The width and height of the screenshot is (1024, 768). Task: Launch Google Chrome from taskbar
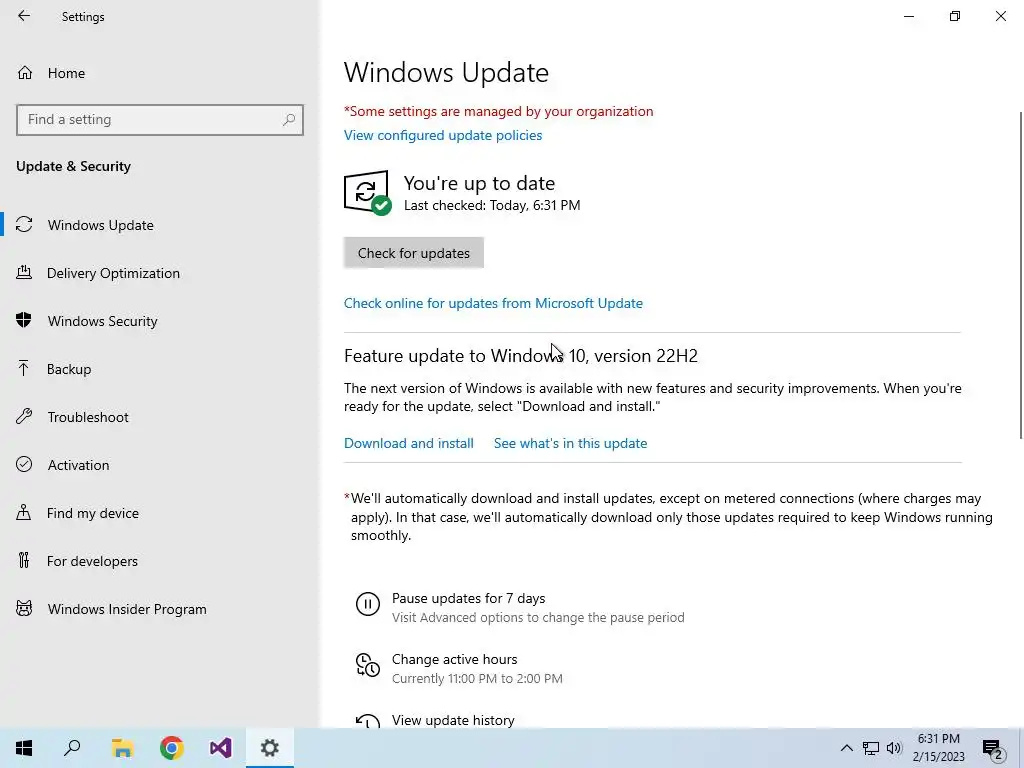click(172, 748)
